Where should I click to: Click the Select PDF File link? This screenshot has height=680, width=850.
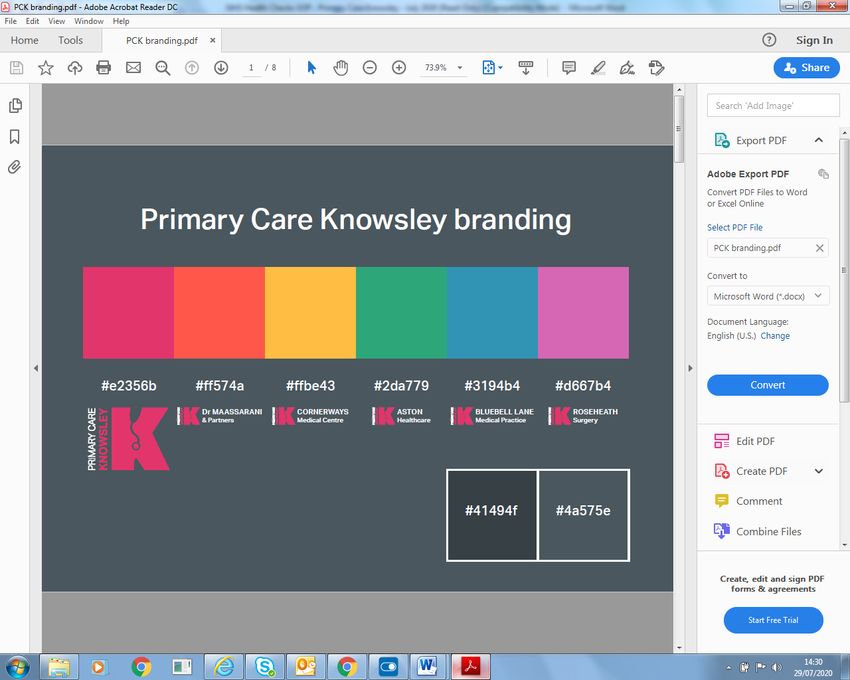pyautogui.click(x=735, y=227)
